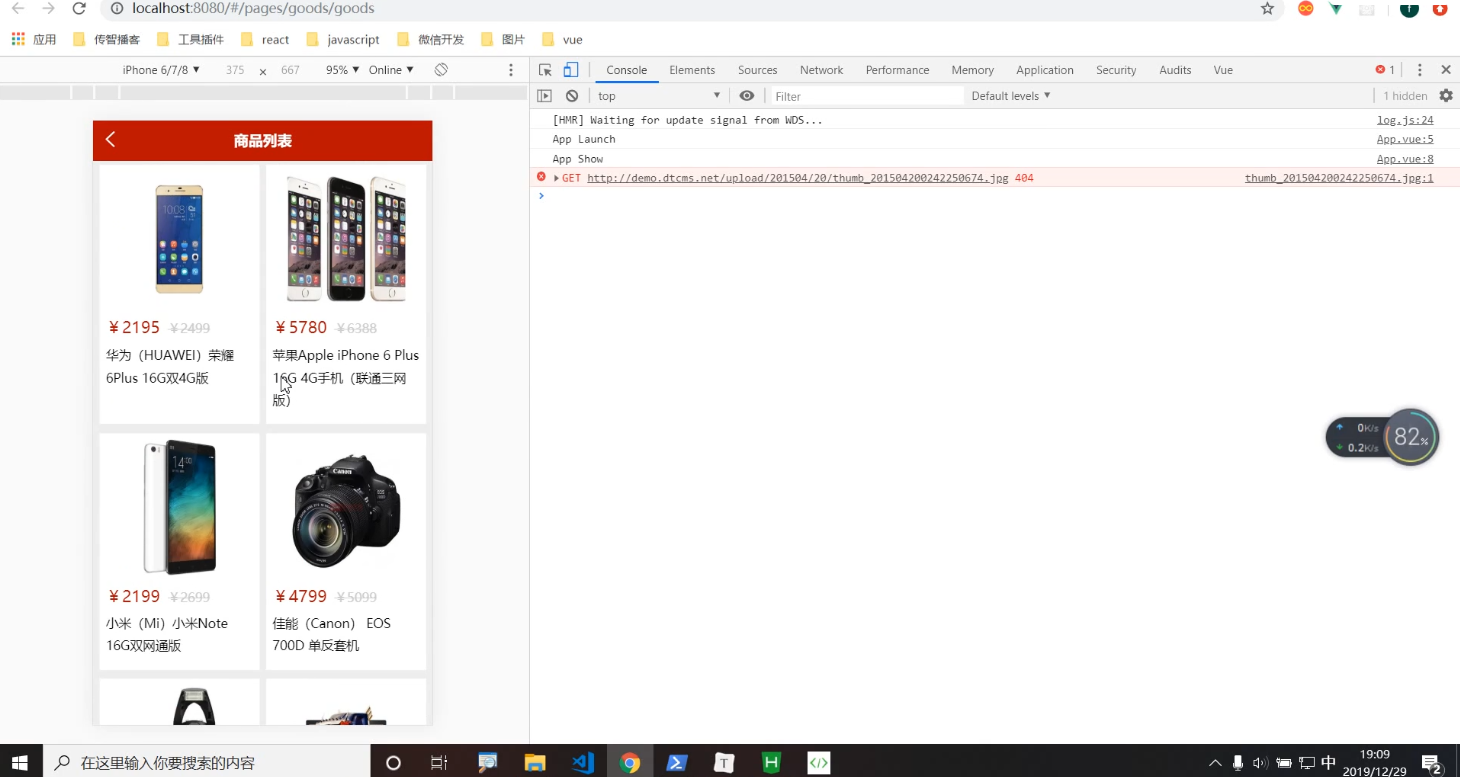Click the device height field 667
This screenshot has width=1460, height=777.
tap(290, 70)
